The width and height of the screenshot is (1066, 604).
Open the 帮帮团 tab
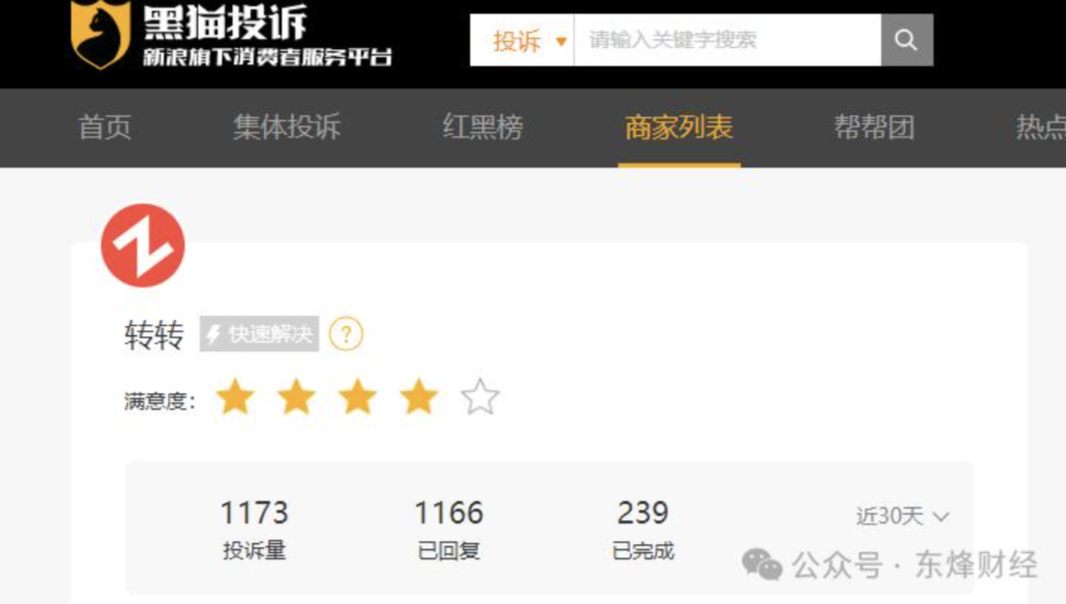[x=874, y=127]
